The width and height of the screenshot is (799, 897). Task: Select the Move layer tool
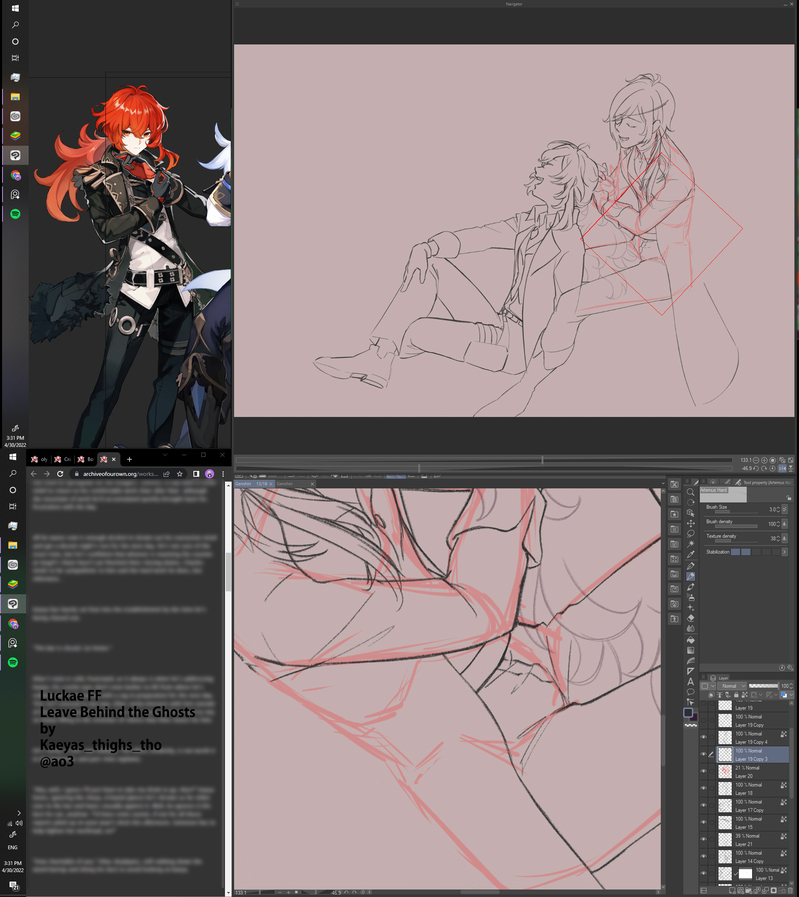690,523
